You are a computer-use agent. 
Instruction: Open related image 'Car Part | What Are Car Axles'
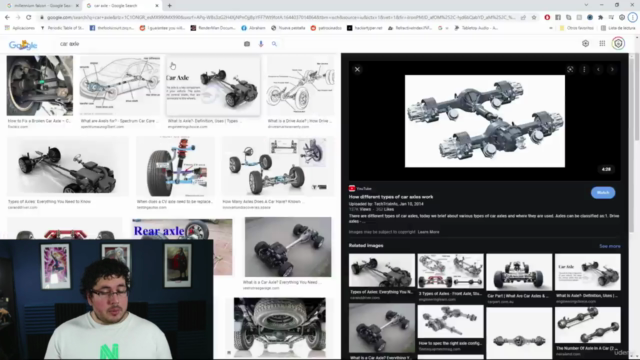tap(519, 272)
